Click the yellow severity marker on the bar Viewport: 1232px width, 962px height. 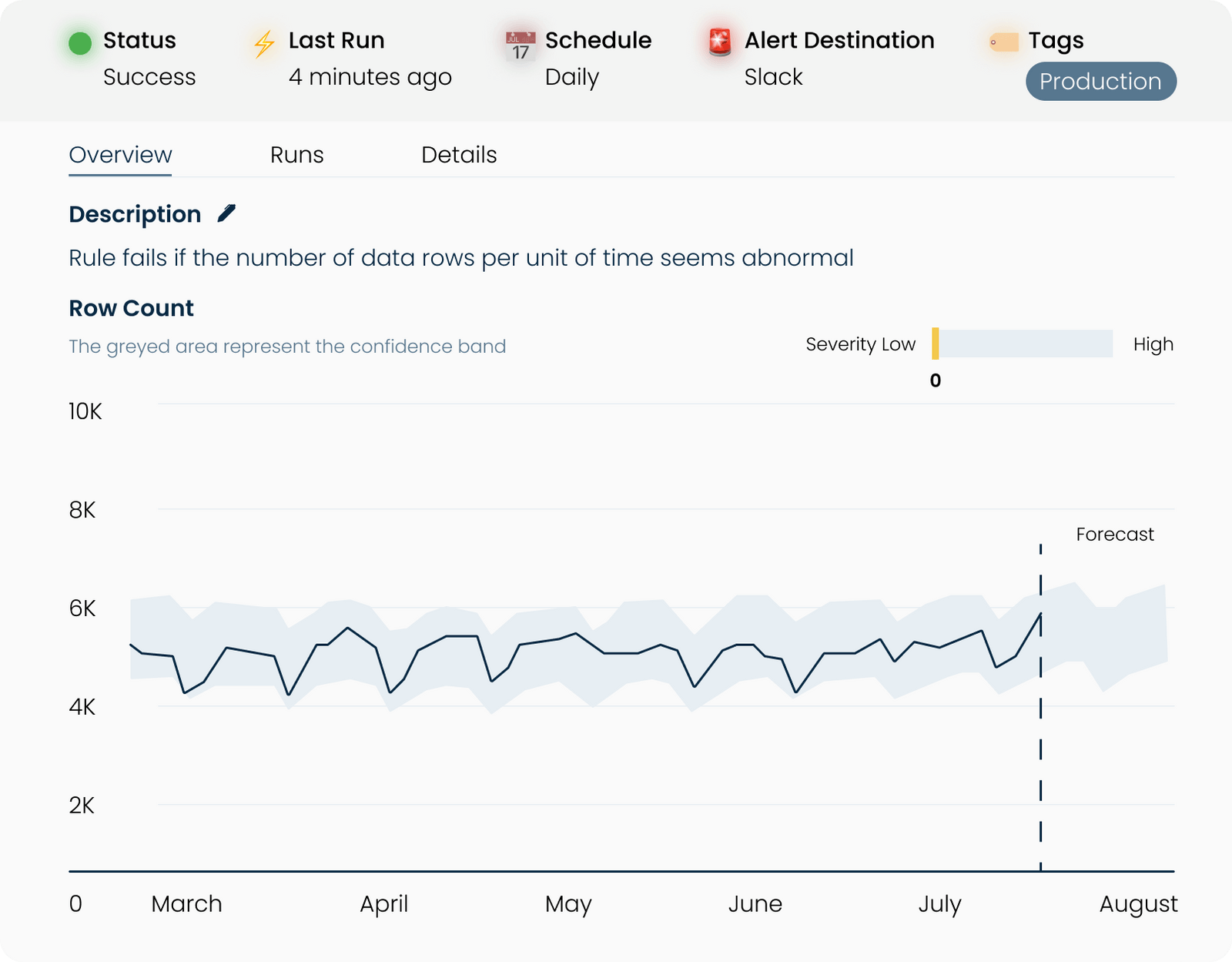point(935,344)
